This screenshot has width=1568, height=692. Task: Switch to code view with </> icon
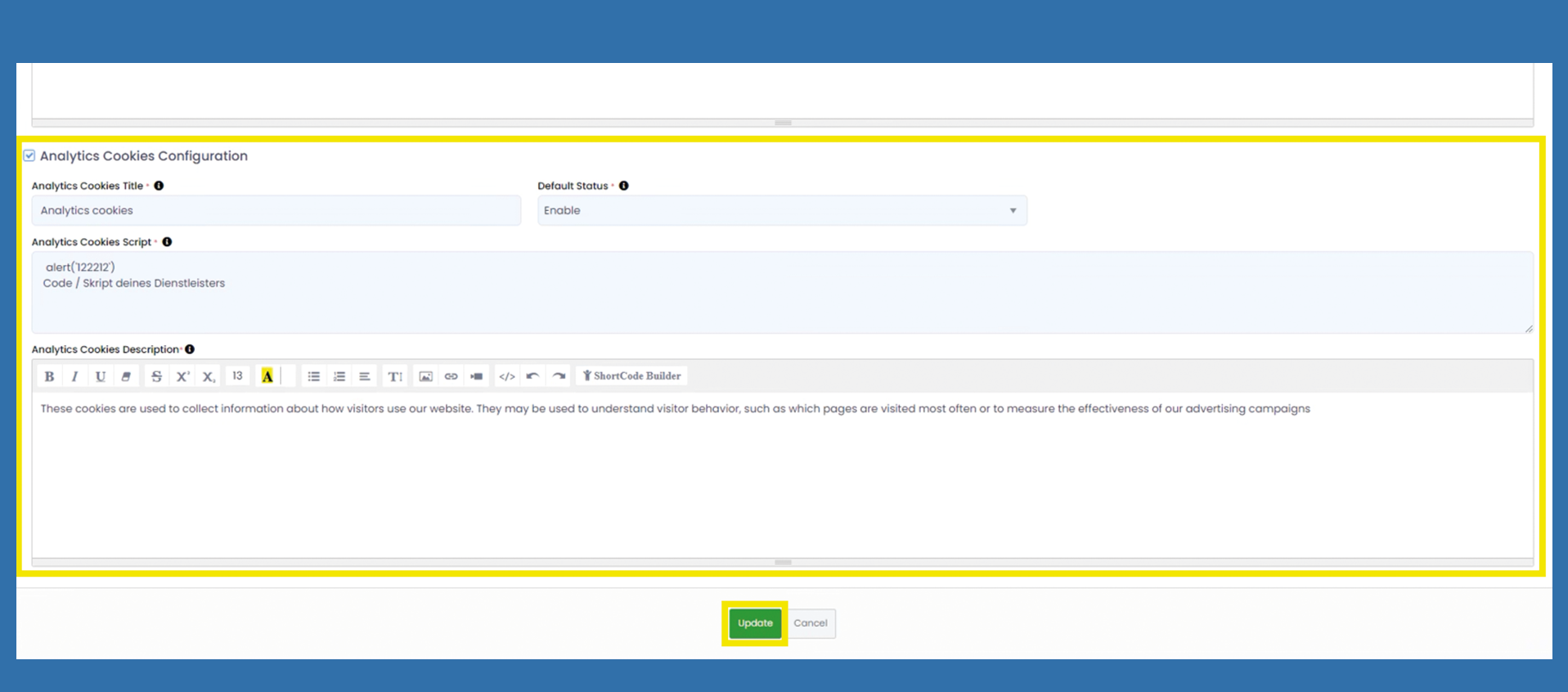click(506, 376)
